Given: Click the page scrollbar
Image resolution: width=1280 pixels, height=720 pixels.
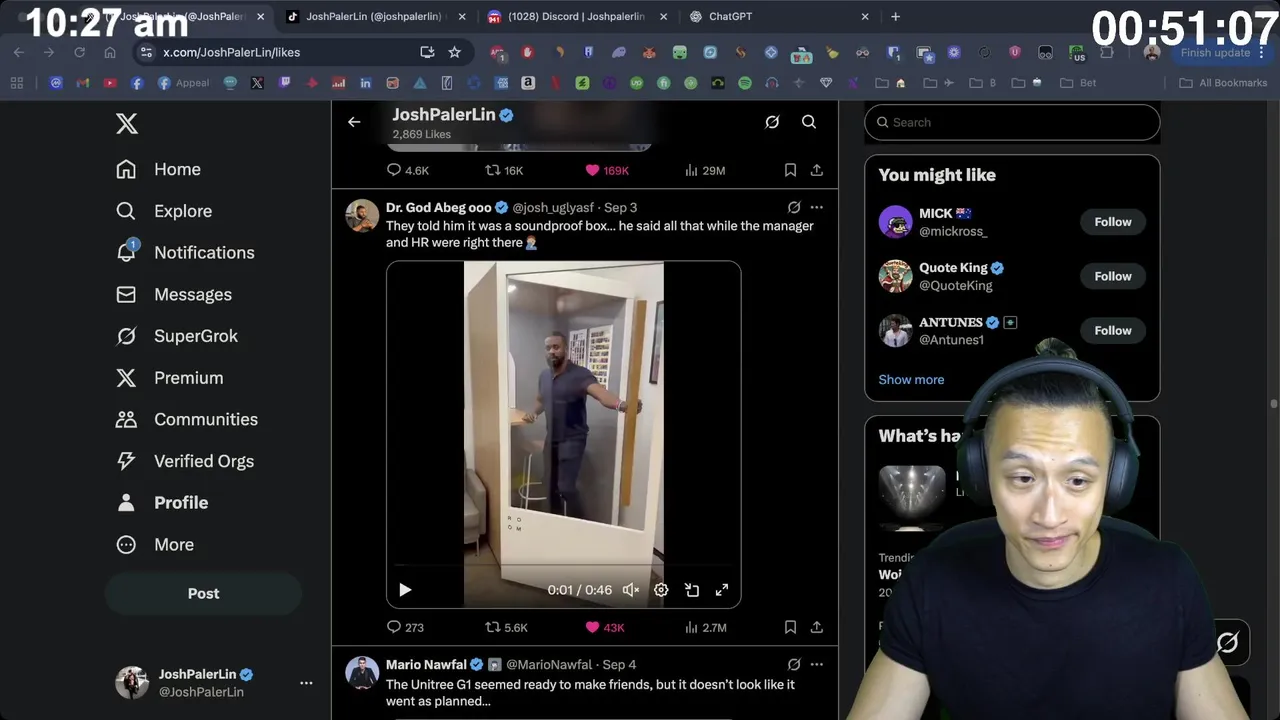Looking at the screenshot, I should click(1273, 404).
